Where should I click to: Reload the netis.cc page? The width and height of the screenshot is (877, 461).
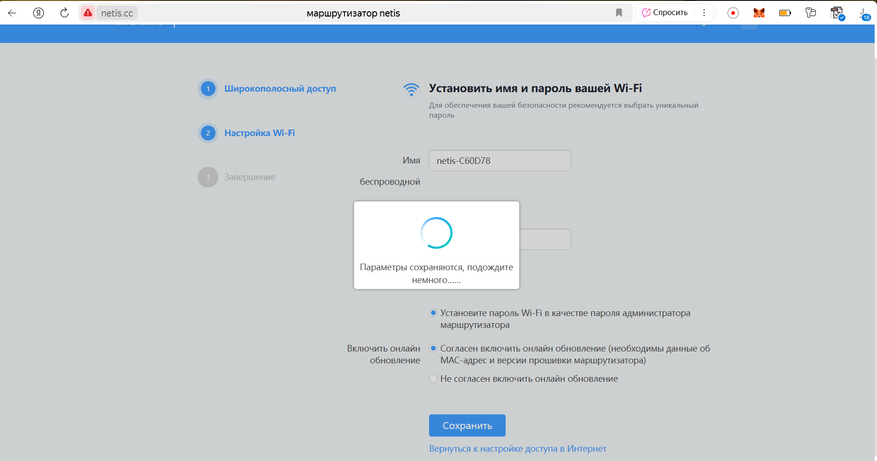[x=64, y=13]
